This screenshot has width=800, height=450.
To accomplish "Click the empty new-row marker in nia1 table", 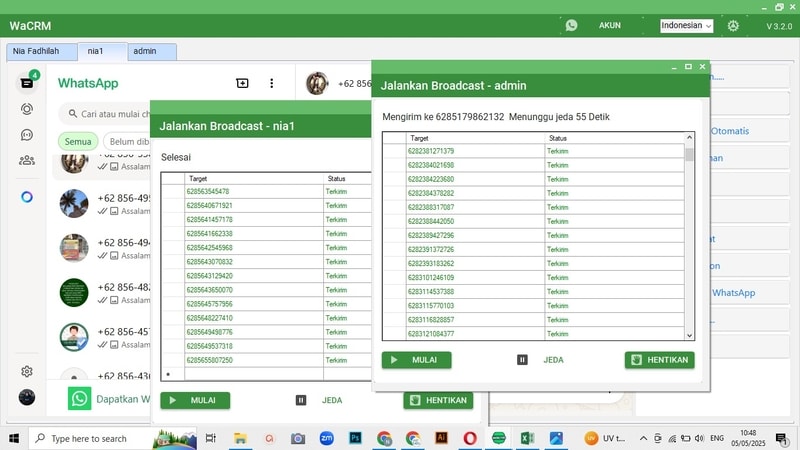I will (173, 374).
